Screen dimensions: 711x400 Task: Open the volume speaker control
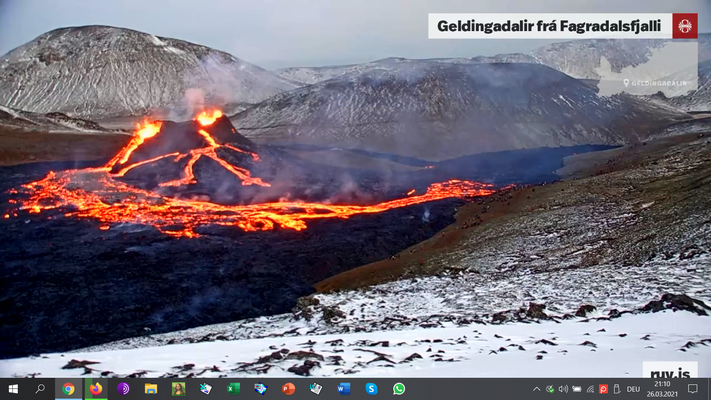563,389
